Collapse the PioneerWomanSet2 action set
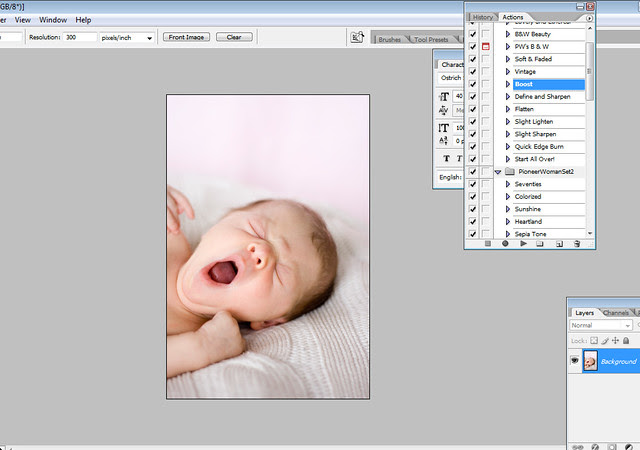Screen dimensions: 640x450 point(498,171)
